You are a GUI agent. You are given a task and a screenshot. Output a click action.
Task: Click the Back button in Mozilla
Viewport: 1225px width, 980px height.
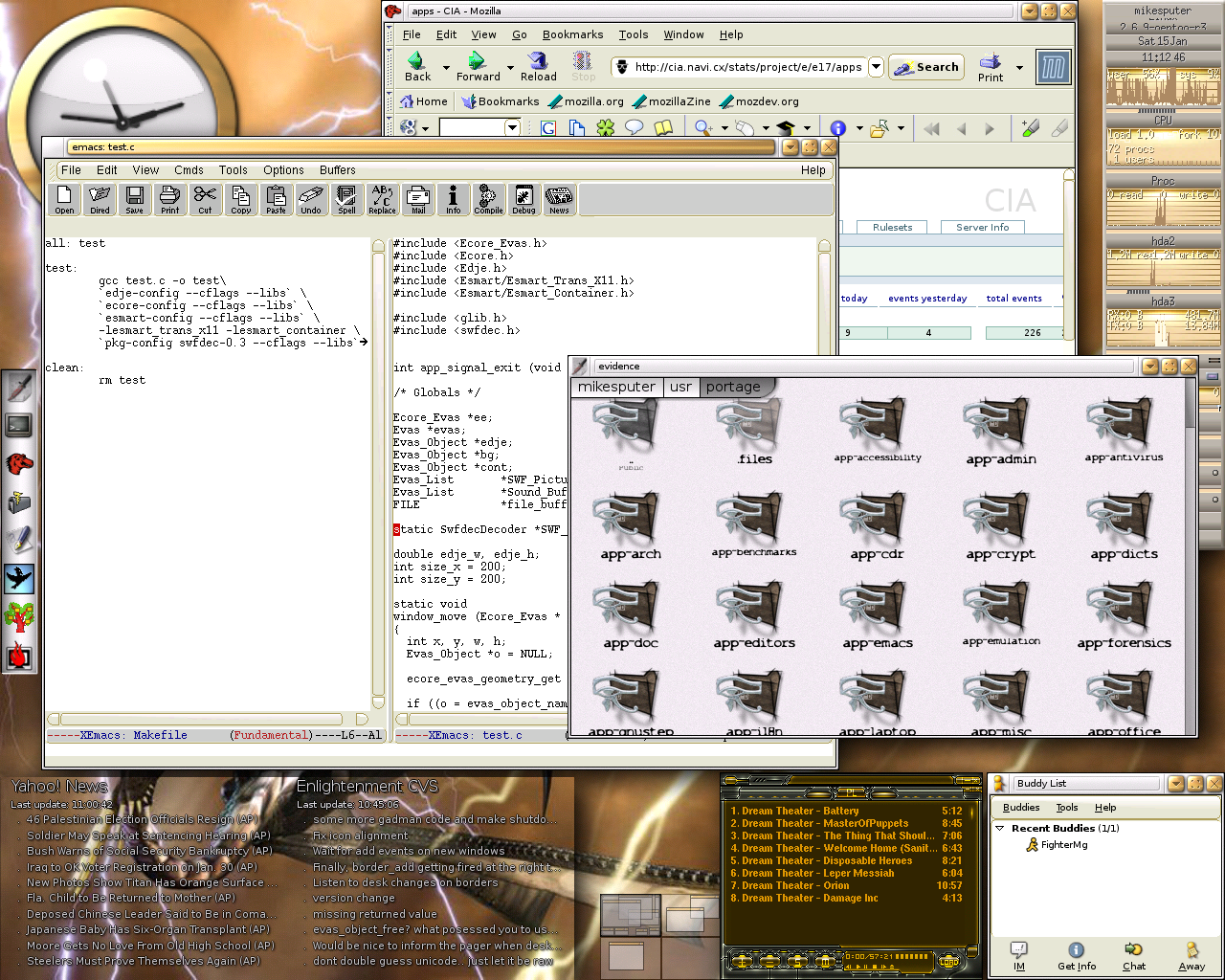pos(417,66)
